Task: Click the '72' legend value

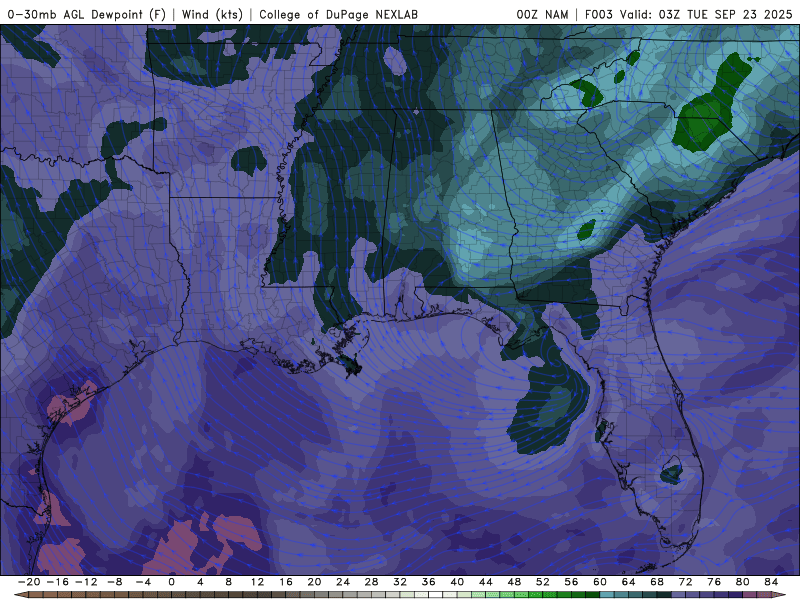Action: (x=686, y=582)
